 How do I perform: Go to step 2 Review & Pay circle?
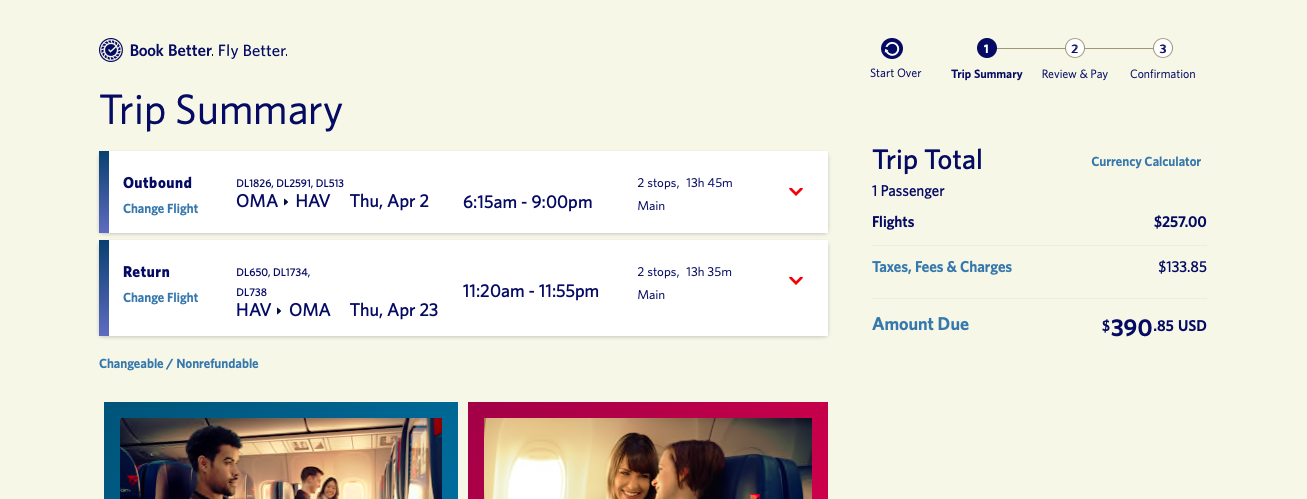point(1074,48)
